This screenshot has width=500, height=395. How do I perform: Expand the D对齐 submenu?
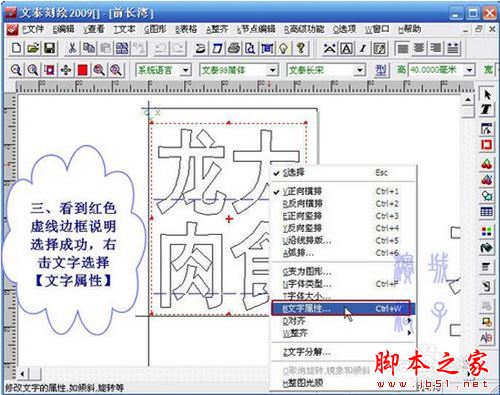click(x=343, y=321)
